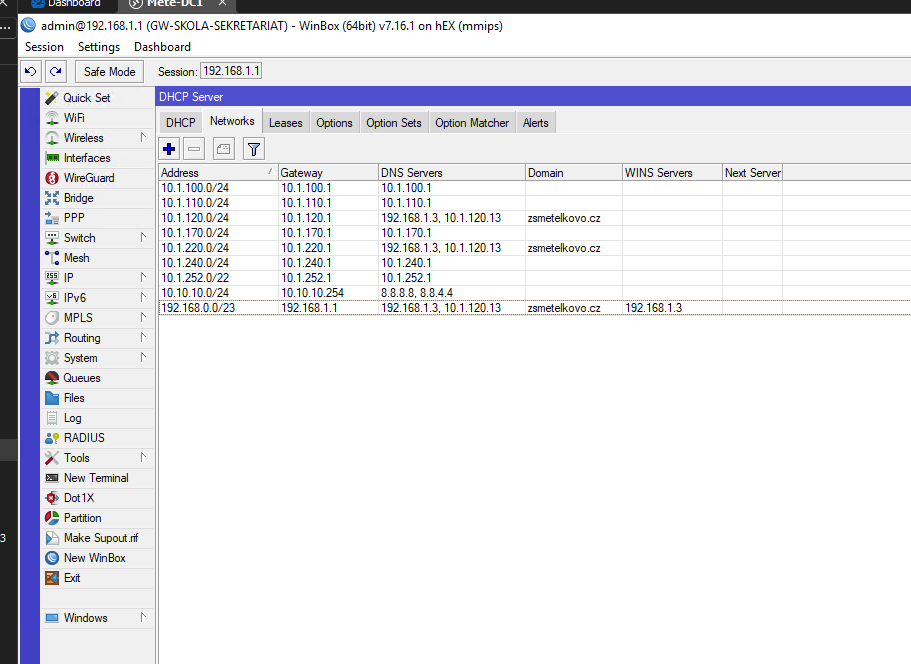Open the Settings menu
This screenshot has height=664, width=911.
98,47
